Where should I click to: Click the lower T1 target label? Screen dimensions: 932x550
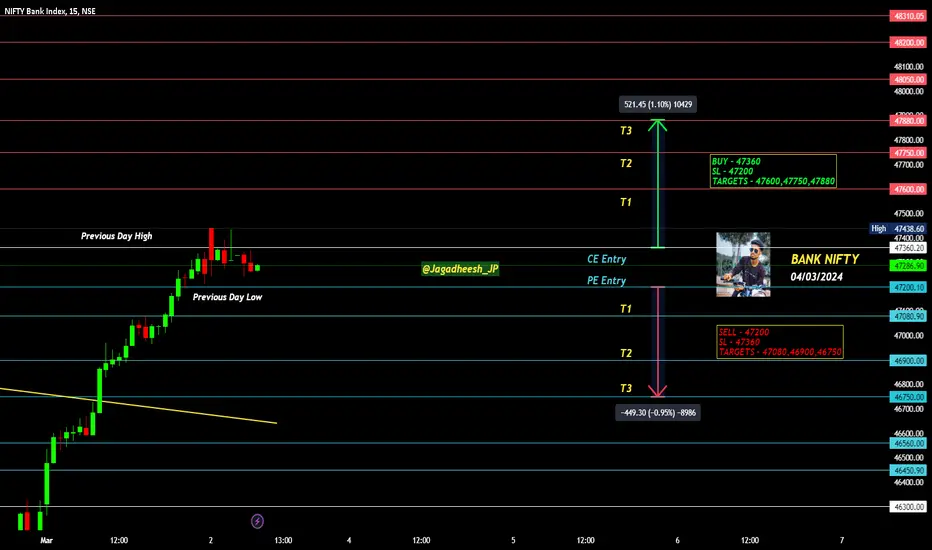pos(626,309)
